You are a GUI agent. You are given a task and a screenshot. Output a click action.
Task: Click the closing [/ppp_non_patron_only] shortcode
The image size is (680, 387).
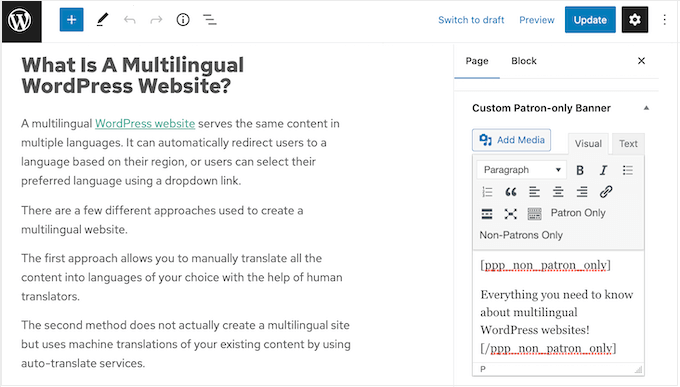(x=548, y=348)
